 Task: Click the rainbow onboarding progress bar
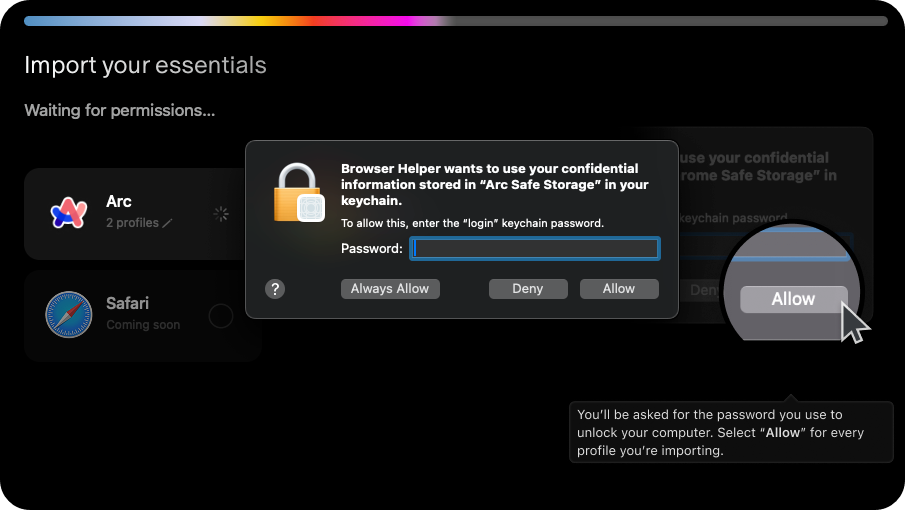pyautogui.click(x=455, y=21)
